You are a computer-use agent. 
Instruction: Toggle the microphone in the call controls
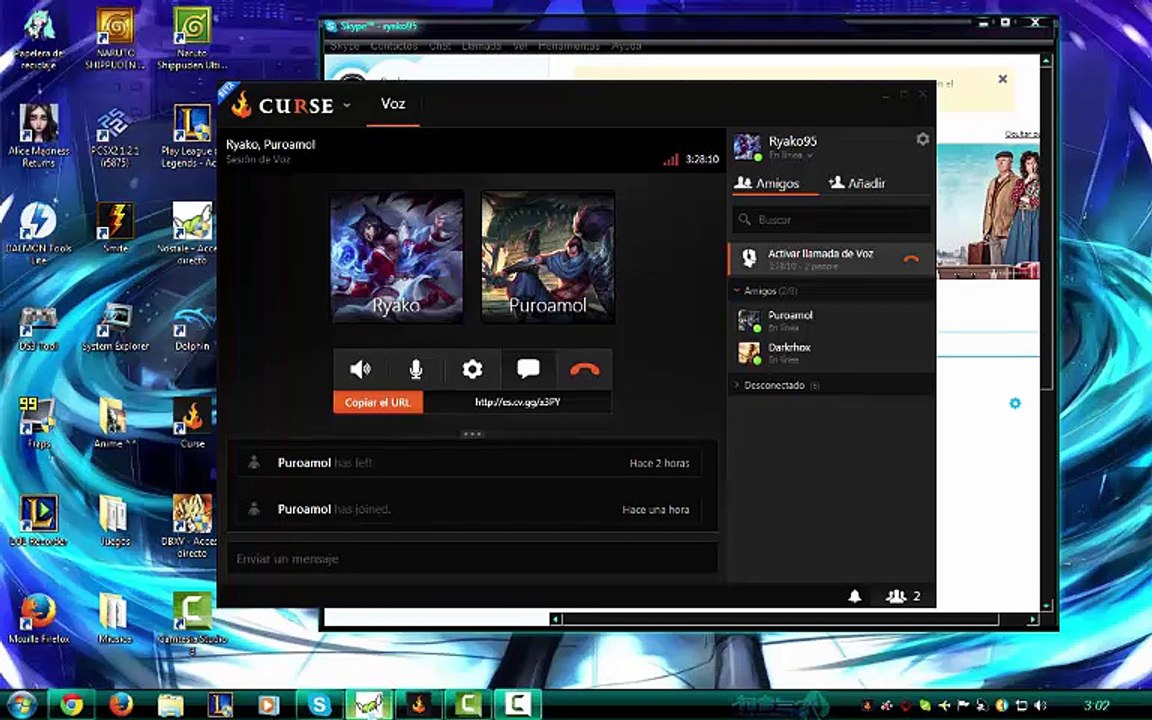[x=416, y=369]
